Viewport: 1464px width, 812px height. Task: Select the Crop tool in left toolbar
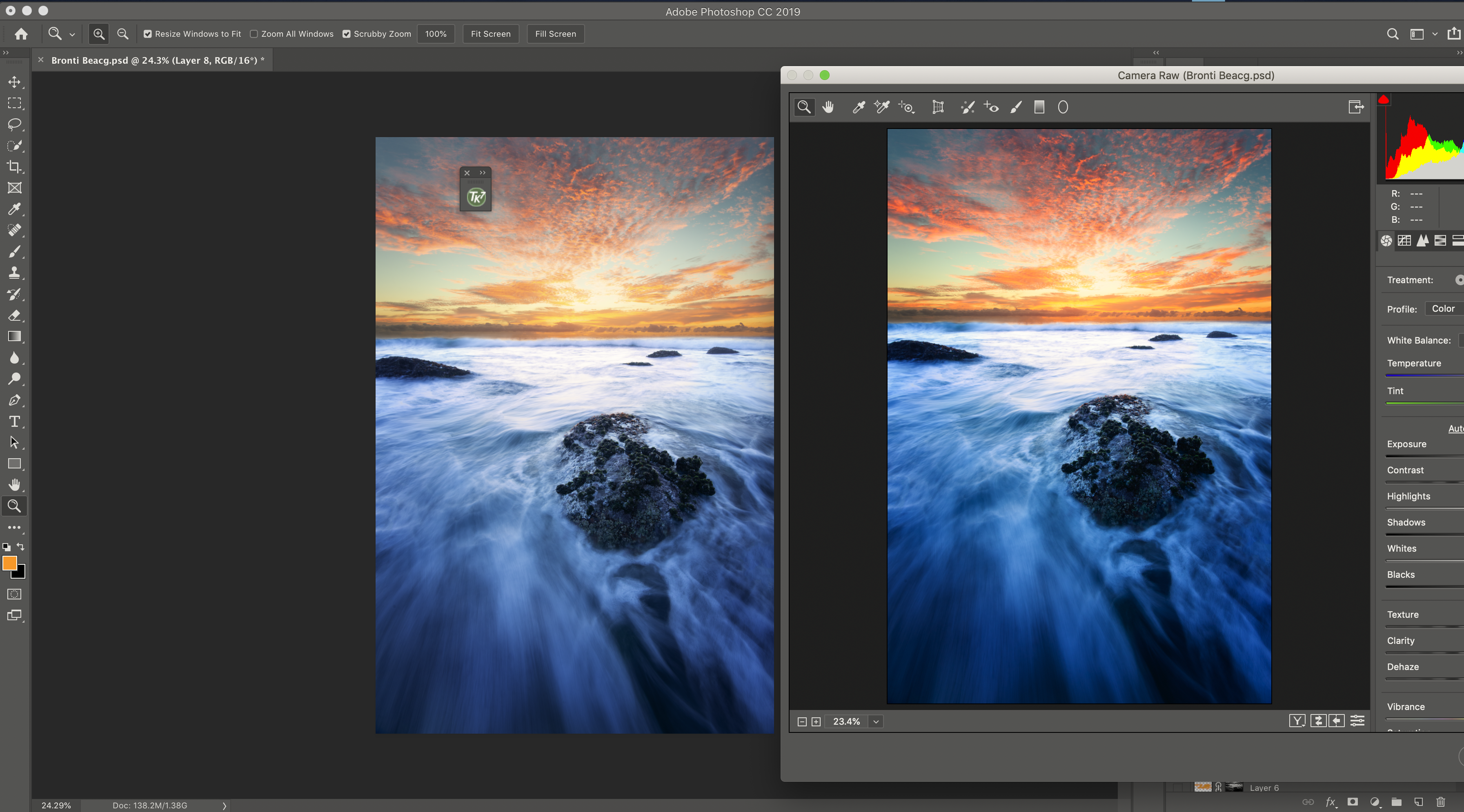14,166
